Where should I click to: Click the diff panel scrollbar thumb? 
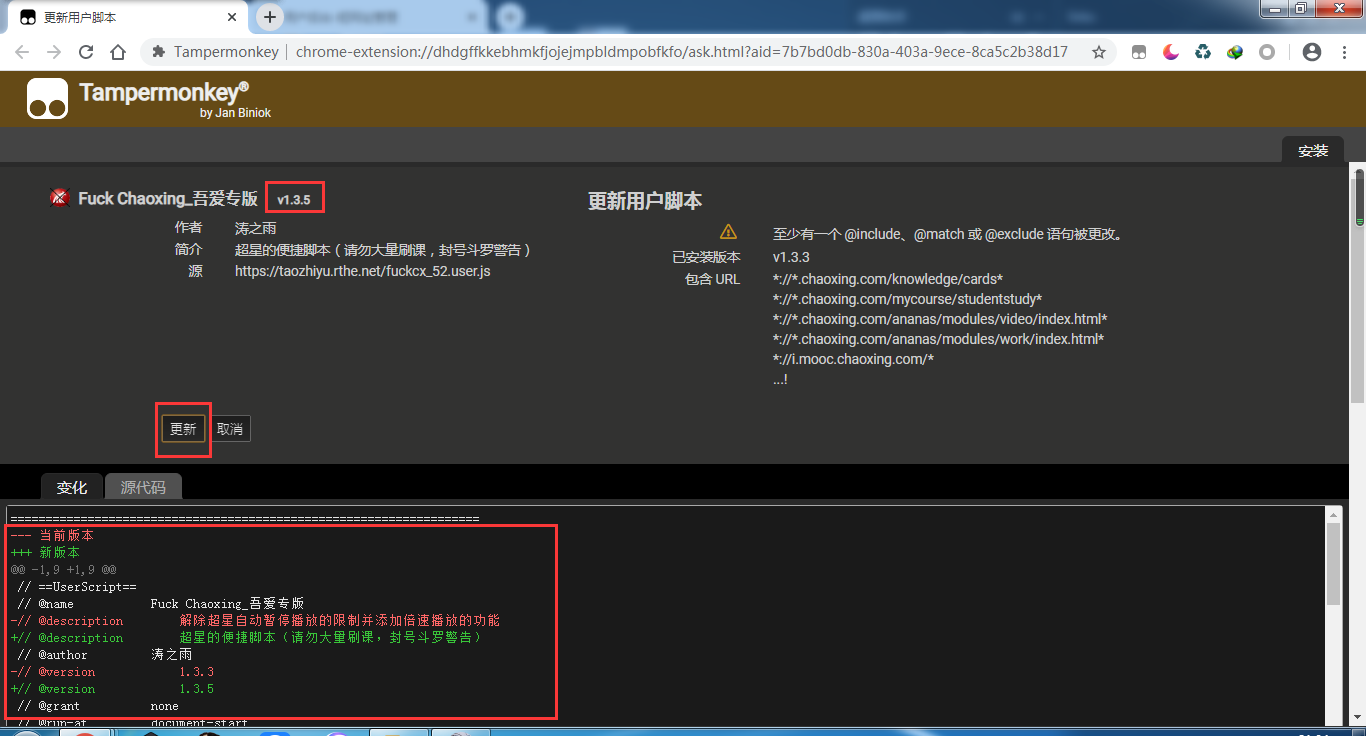1333,563
